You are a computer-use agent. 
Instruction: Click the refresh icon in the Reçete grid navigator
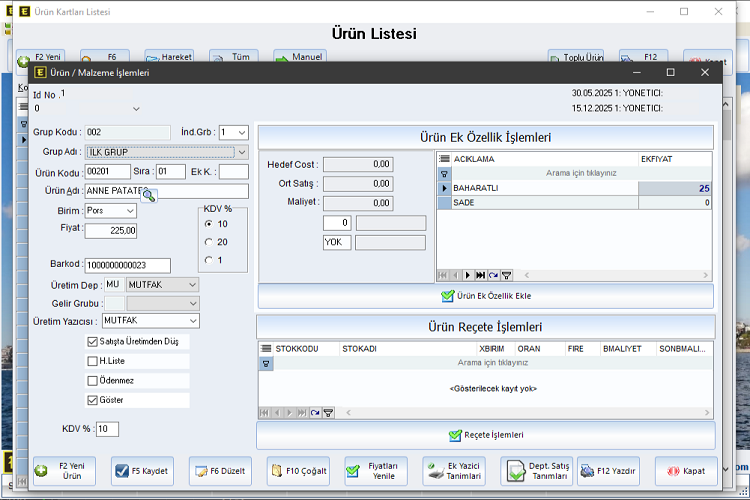tap(315, 412)
